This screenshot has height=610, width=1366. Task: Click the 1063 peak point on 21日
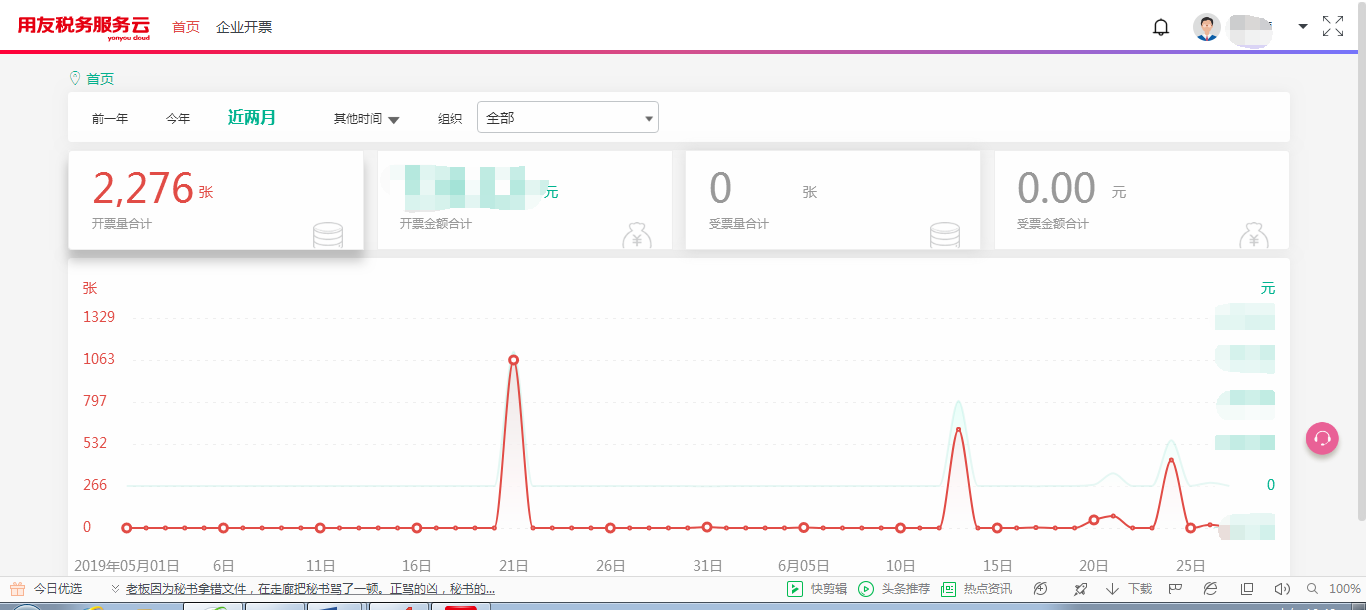[514, 360]
